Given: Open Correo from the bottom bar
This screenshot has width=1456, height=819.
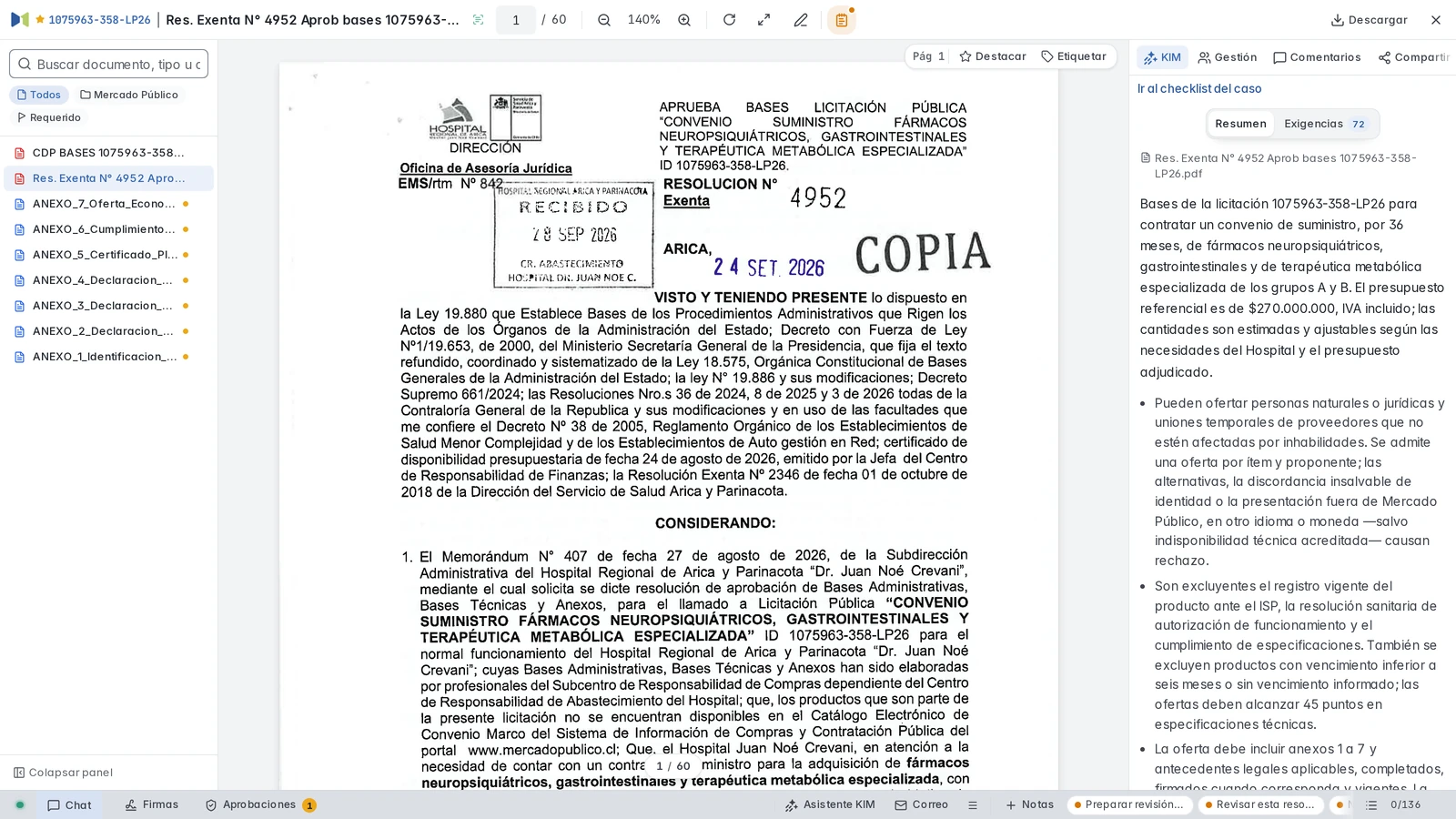Looking at the screenshot, I should coord(922,805).
